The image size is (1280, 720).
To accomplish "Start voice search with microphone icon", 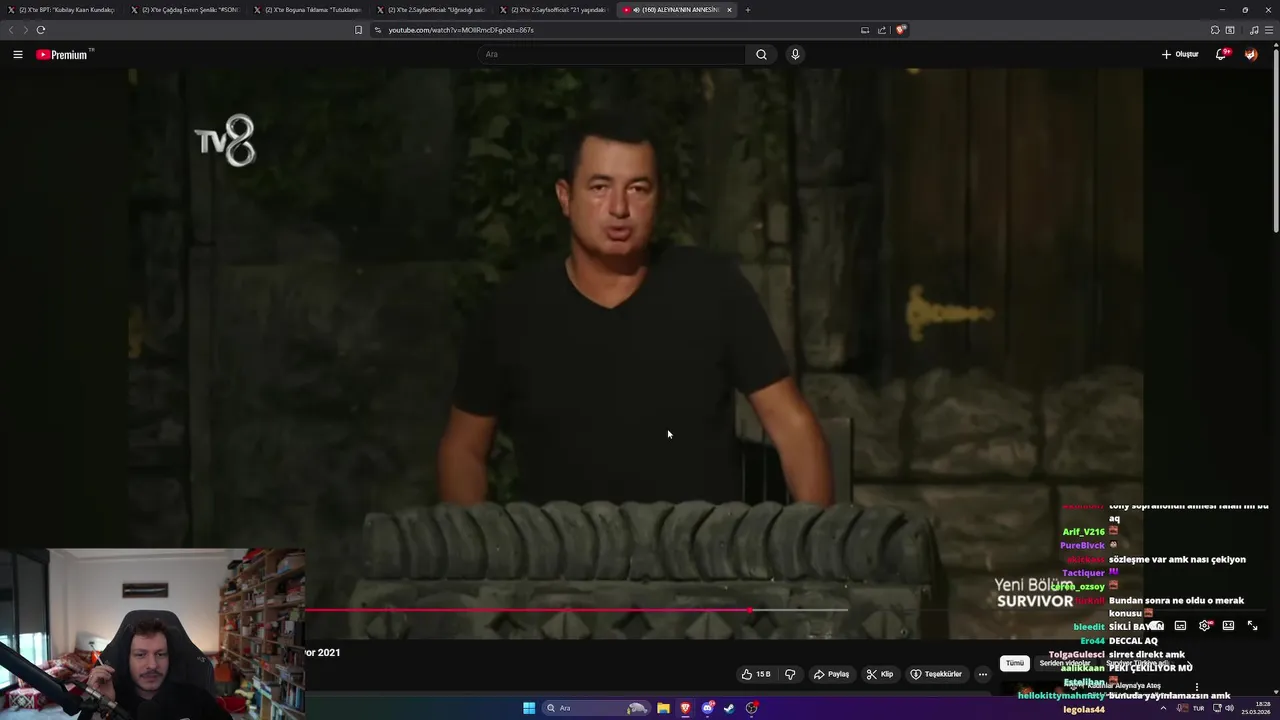I will 795,54.
